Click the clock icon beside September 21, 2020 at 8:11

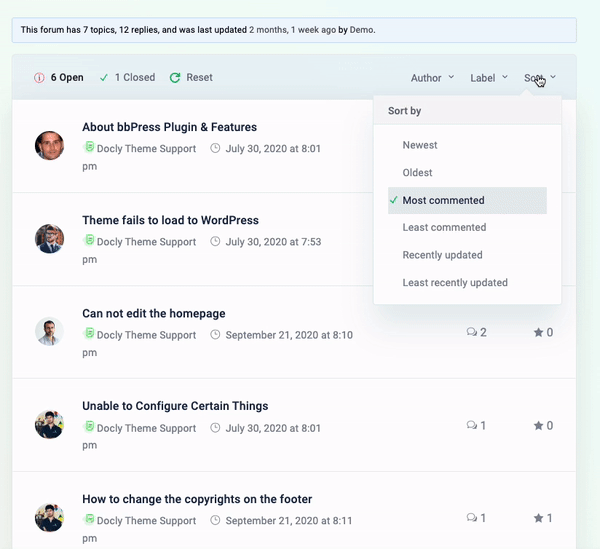click(215, 520)
